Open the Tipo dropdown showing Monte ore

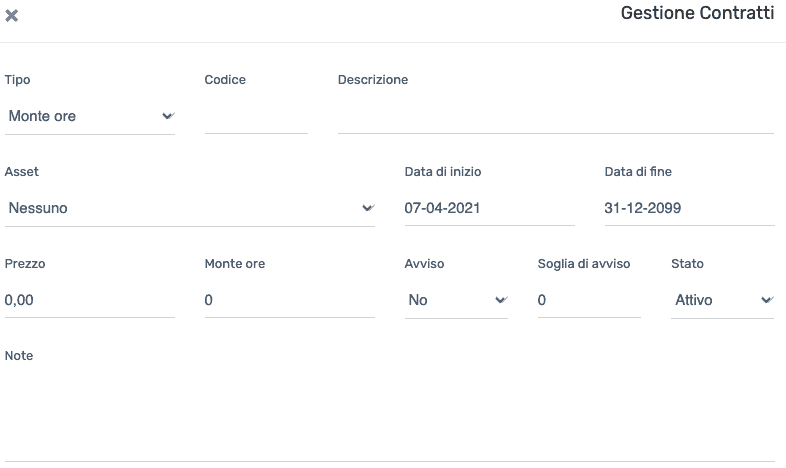click(x=90, y=116)
